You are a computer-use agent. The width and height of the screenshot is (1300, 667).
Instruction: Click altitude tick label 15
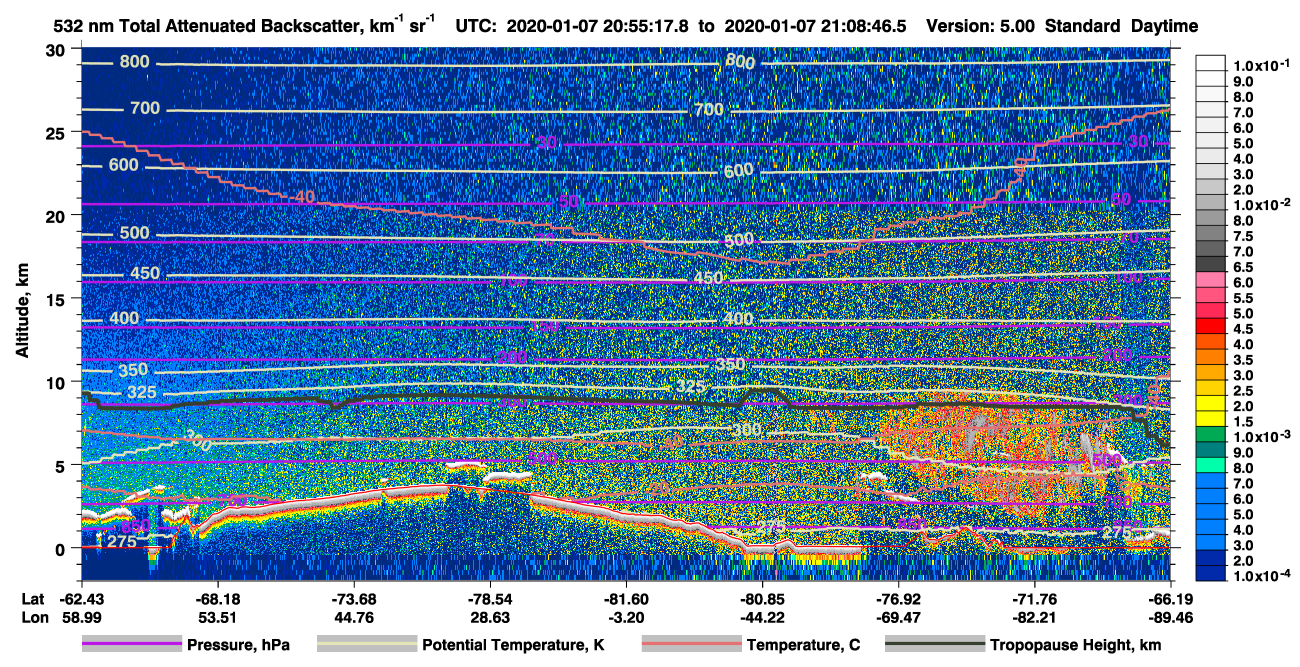pos(58,299)
